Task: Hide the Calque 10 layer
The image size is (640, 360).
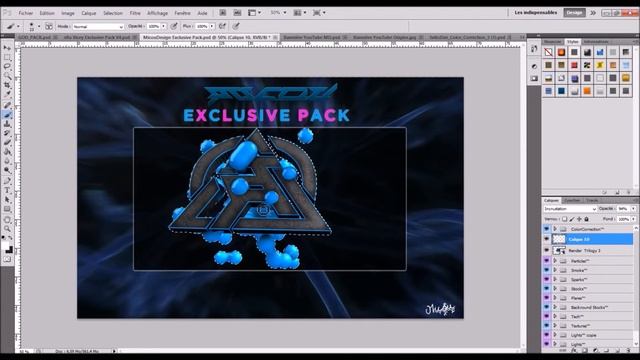Action: (547, 239)
